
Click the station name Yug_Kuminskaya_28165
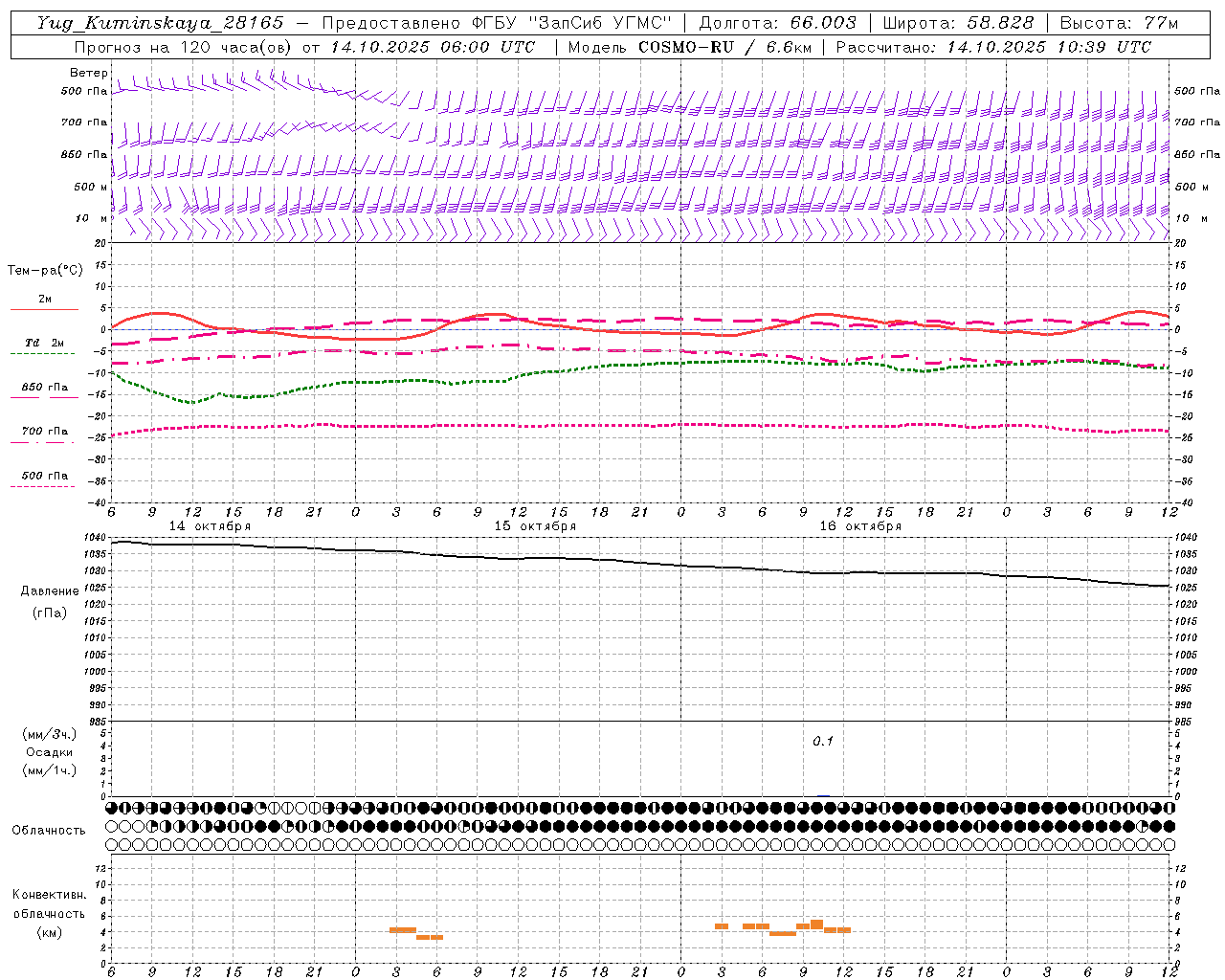(x=161, y=23)
